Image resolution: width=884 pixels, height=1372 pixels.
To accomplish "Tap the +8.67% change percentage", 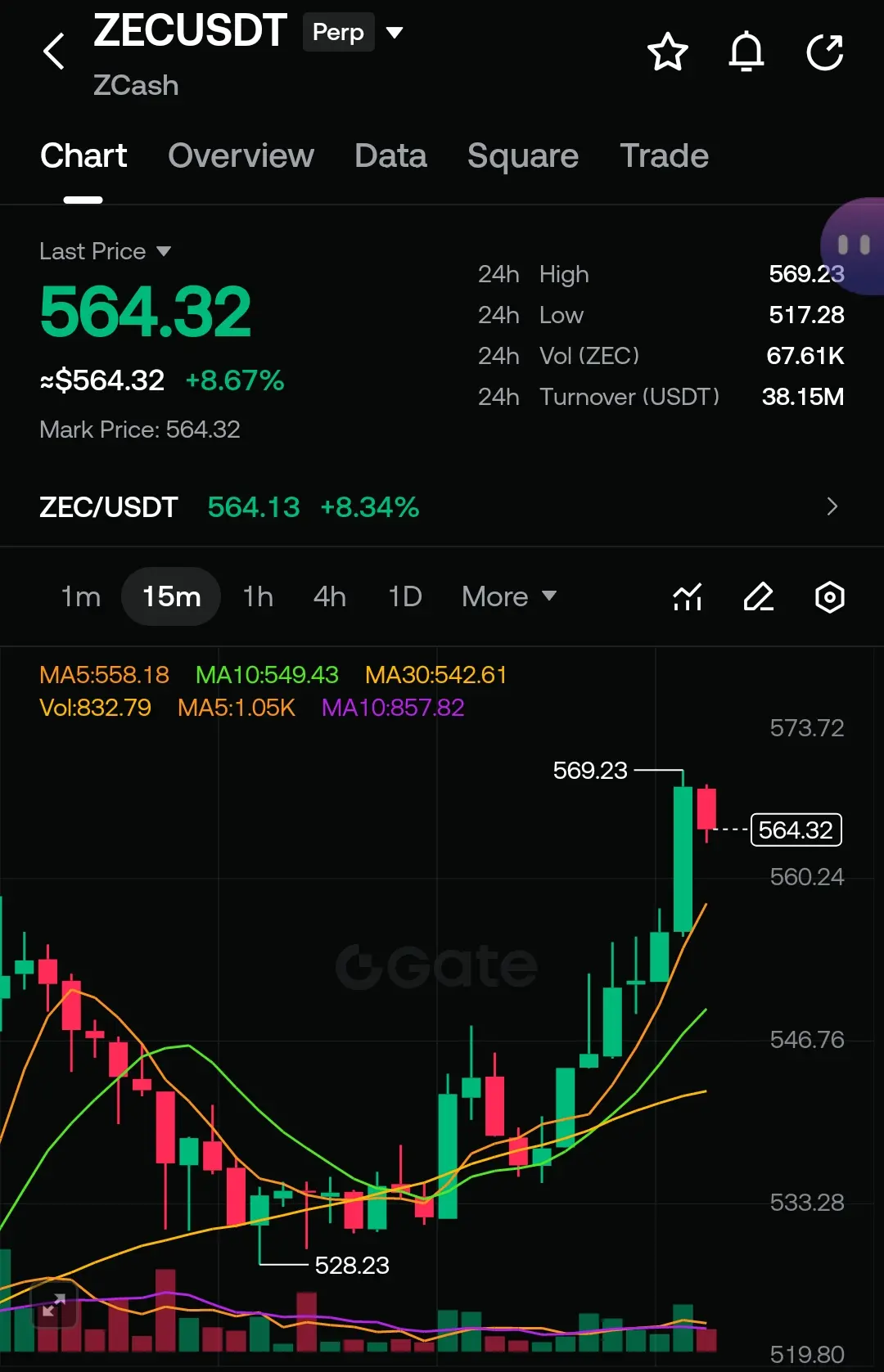I will click(x=235, y=380).
